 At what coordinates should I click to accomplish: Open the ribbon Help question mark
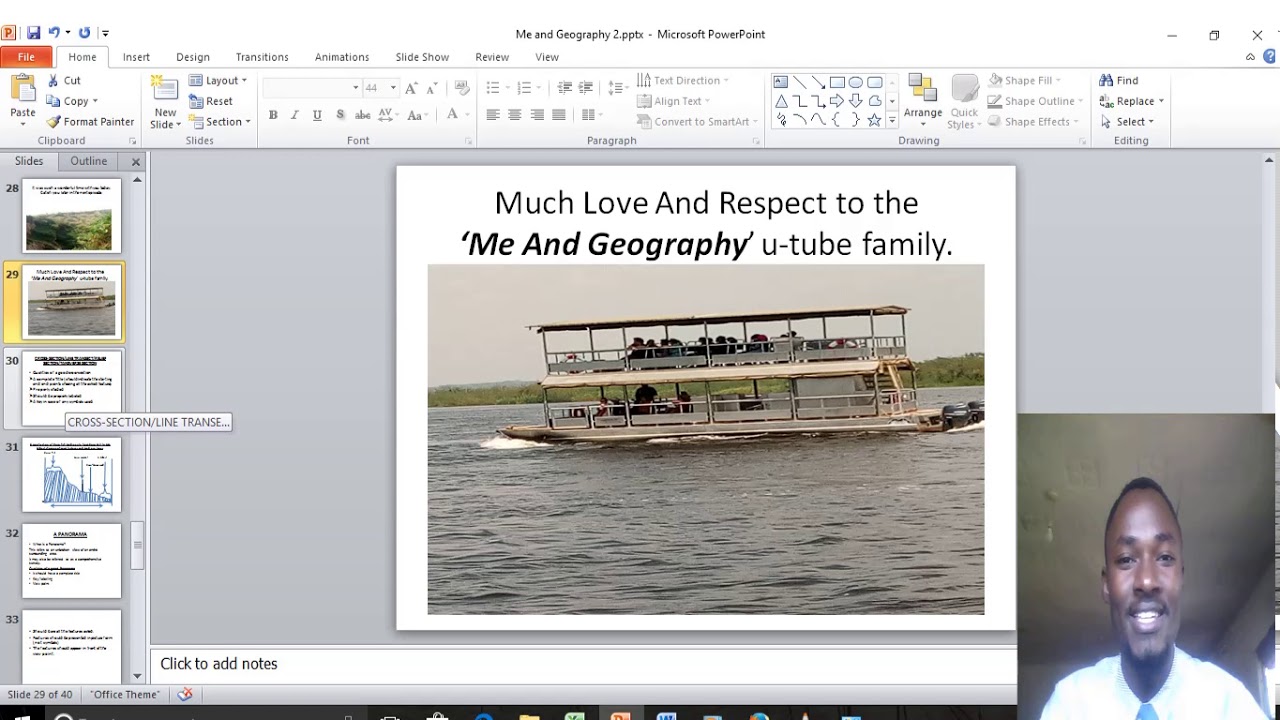coord(1268,57)
